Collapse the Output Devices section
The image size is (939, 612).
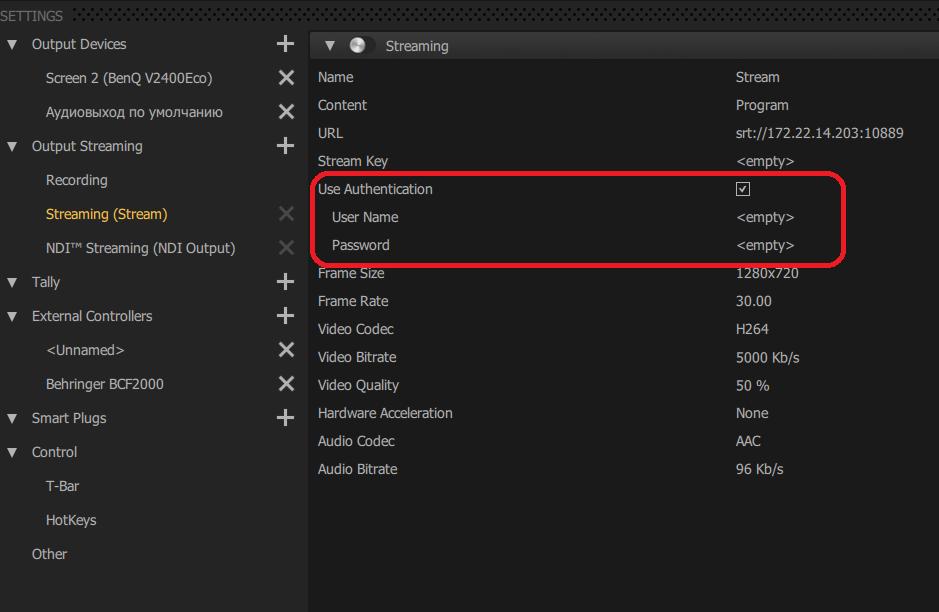point(12,44)
